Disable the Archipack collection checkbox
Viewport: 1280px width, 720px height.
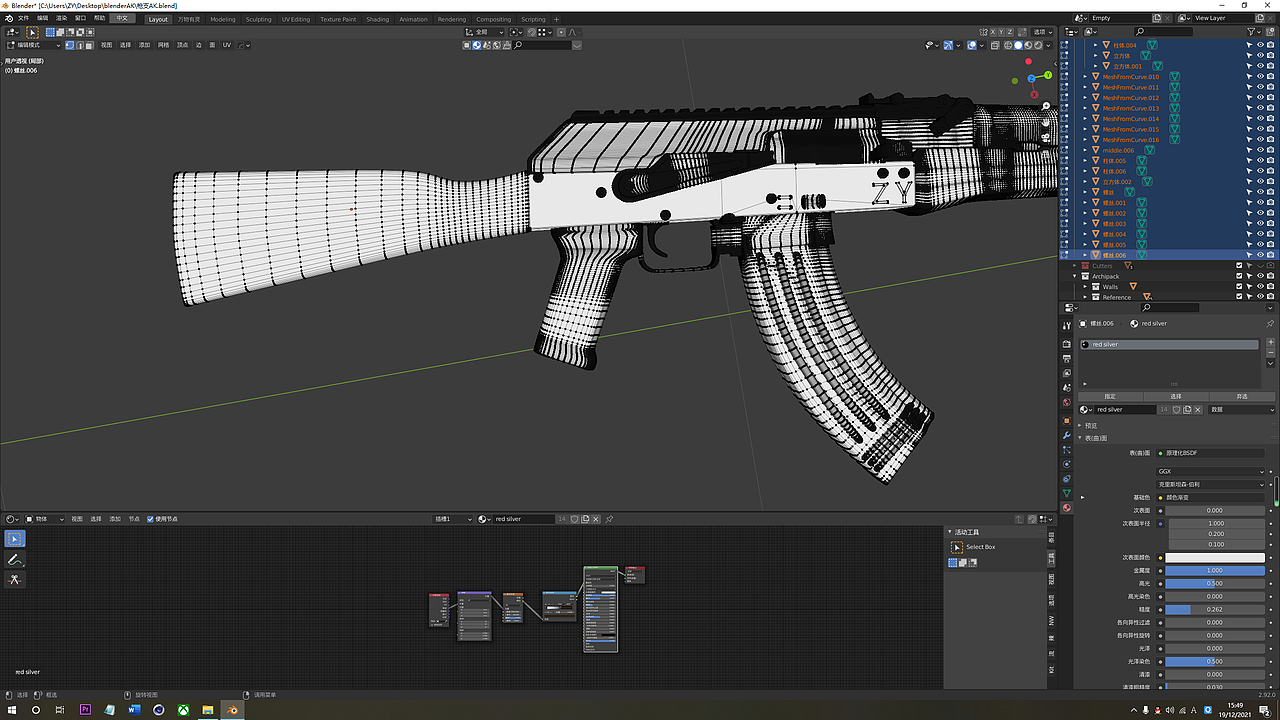coord(1237,276)
